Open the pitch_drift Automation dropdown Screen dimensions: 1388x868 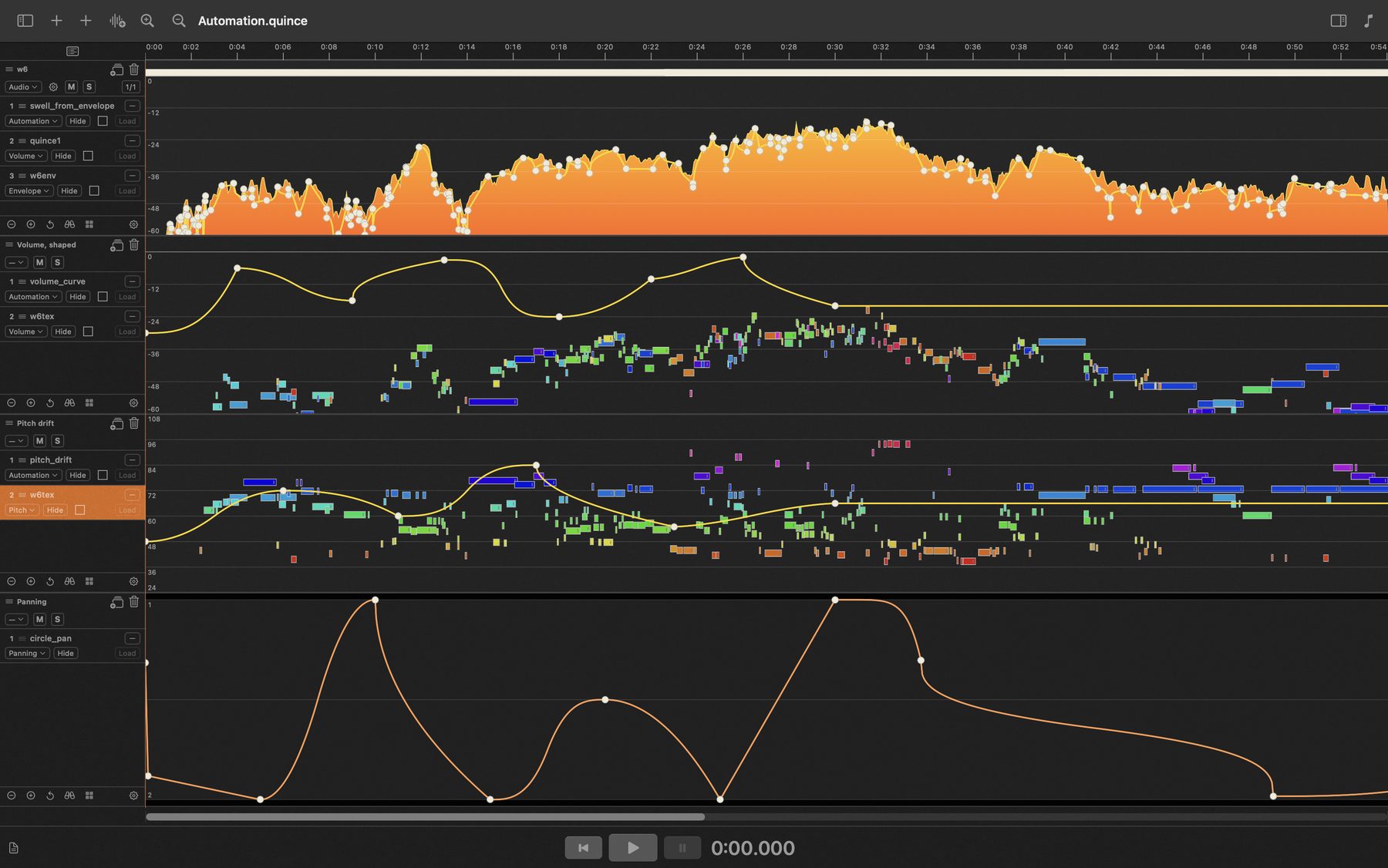click(x=33, y=475)
